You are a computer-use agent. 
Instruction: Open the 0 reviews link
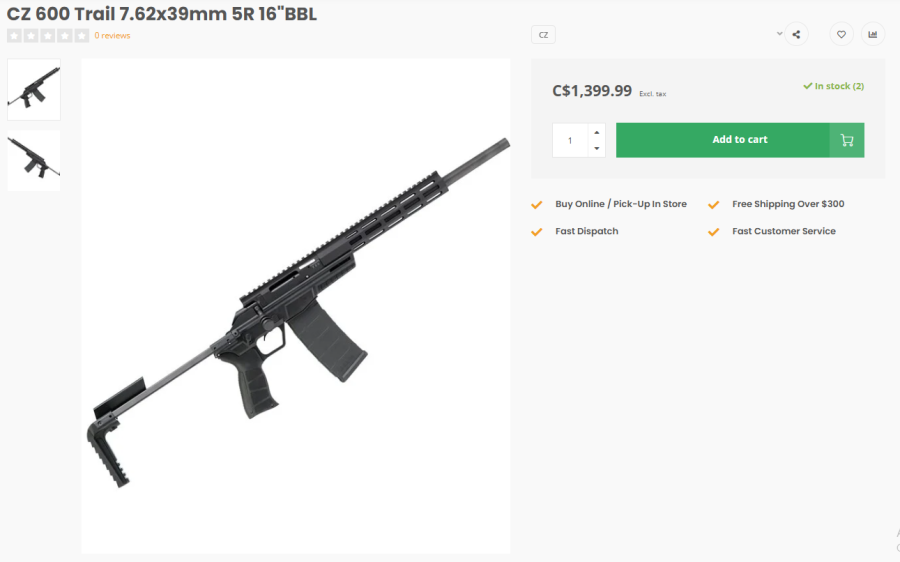point(112,36)
